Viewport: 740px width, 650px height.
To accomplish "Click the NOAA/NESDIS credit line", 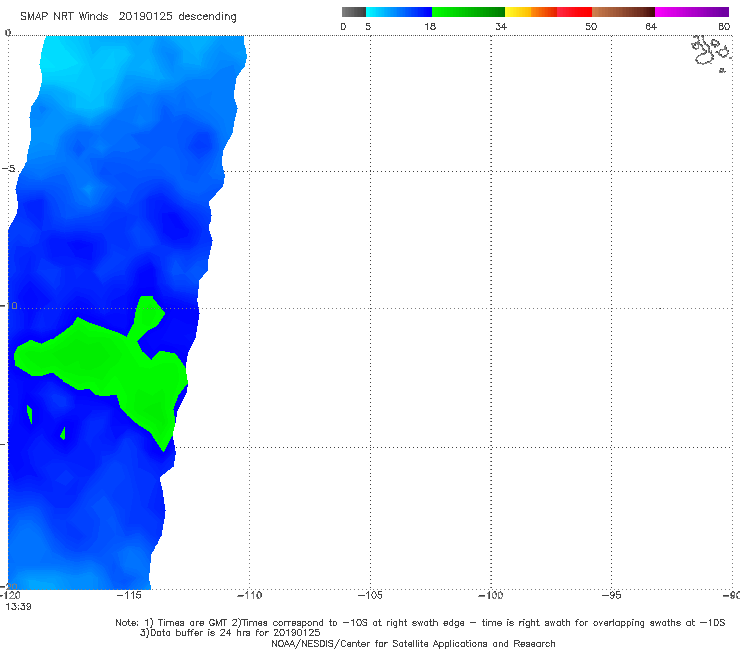I will pos(413,643).
